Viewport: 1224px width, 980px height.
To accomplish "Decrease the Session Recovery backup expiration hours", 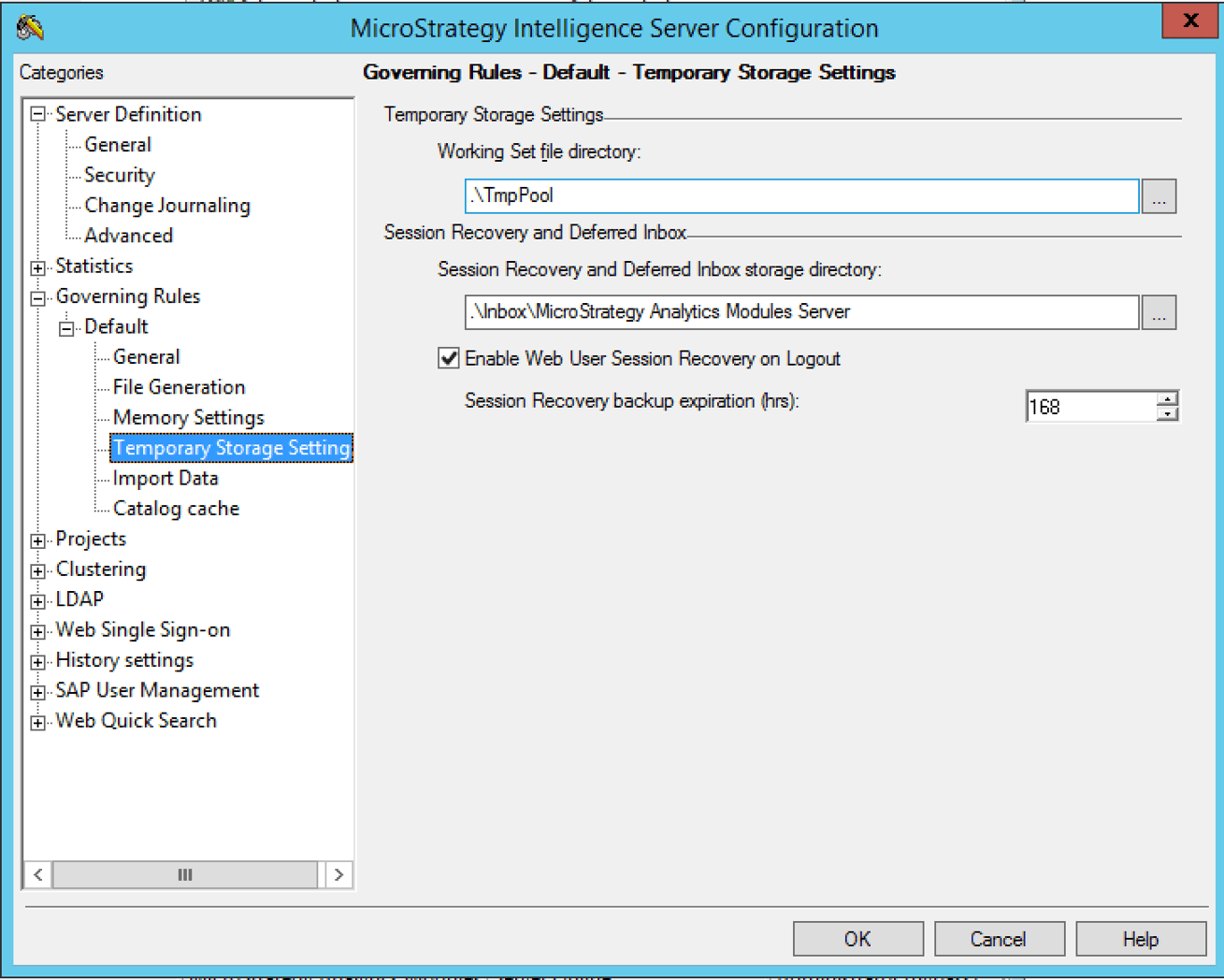I will click(1167, 414).
